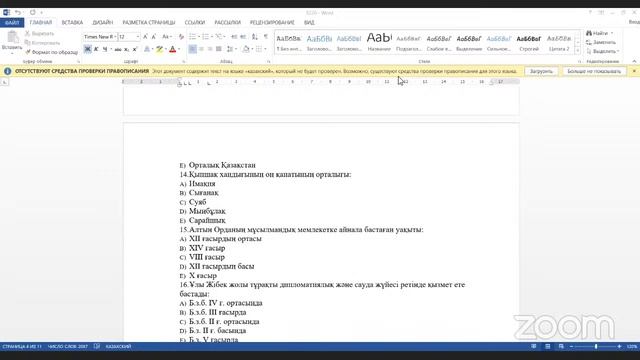Open the font size 12 dropdown
The image size is (640, 360).
pyautogui.click(x=138, y=37)
